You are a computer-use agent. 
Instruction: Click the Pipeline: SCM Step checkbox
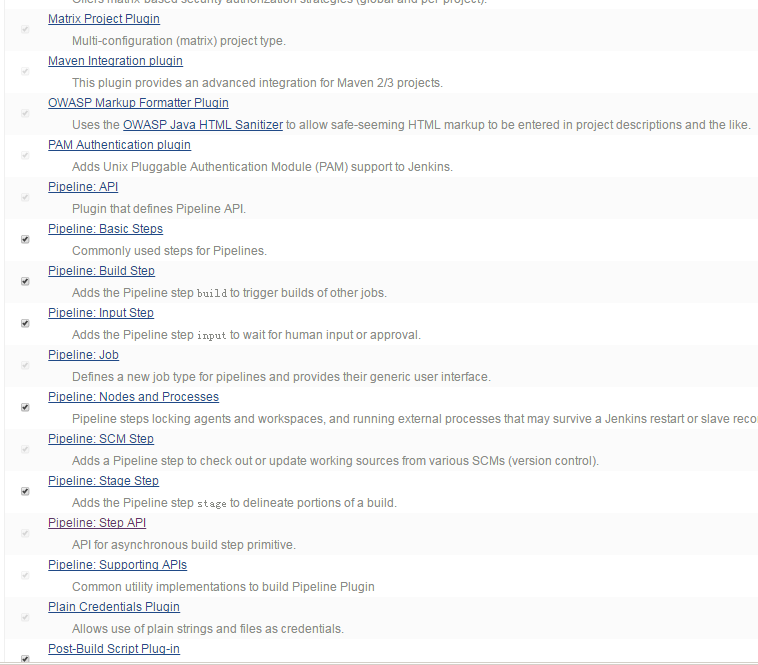(25, 450)
